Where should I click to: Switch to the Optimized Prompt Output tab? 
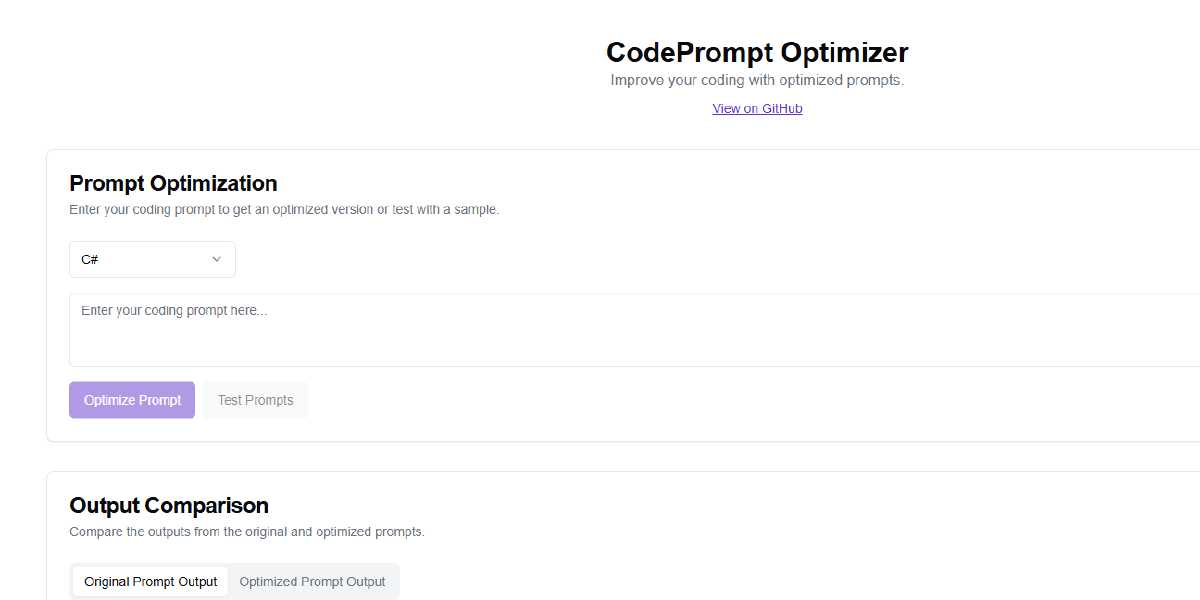[313, 581]
